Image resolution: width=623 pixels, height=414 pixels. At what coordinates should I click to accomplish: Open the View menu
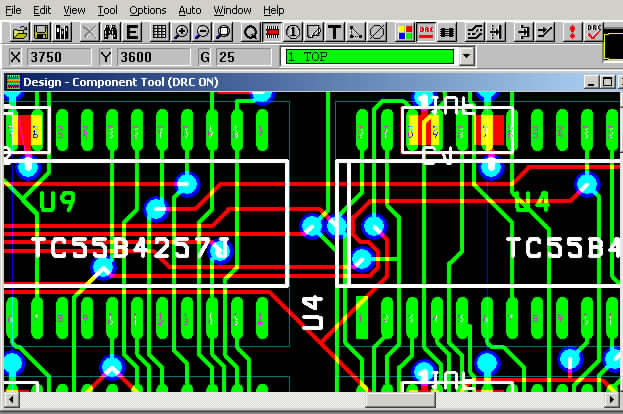coord(74,10)
